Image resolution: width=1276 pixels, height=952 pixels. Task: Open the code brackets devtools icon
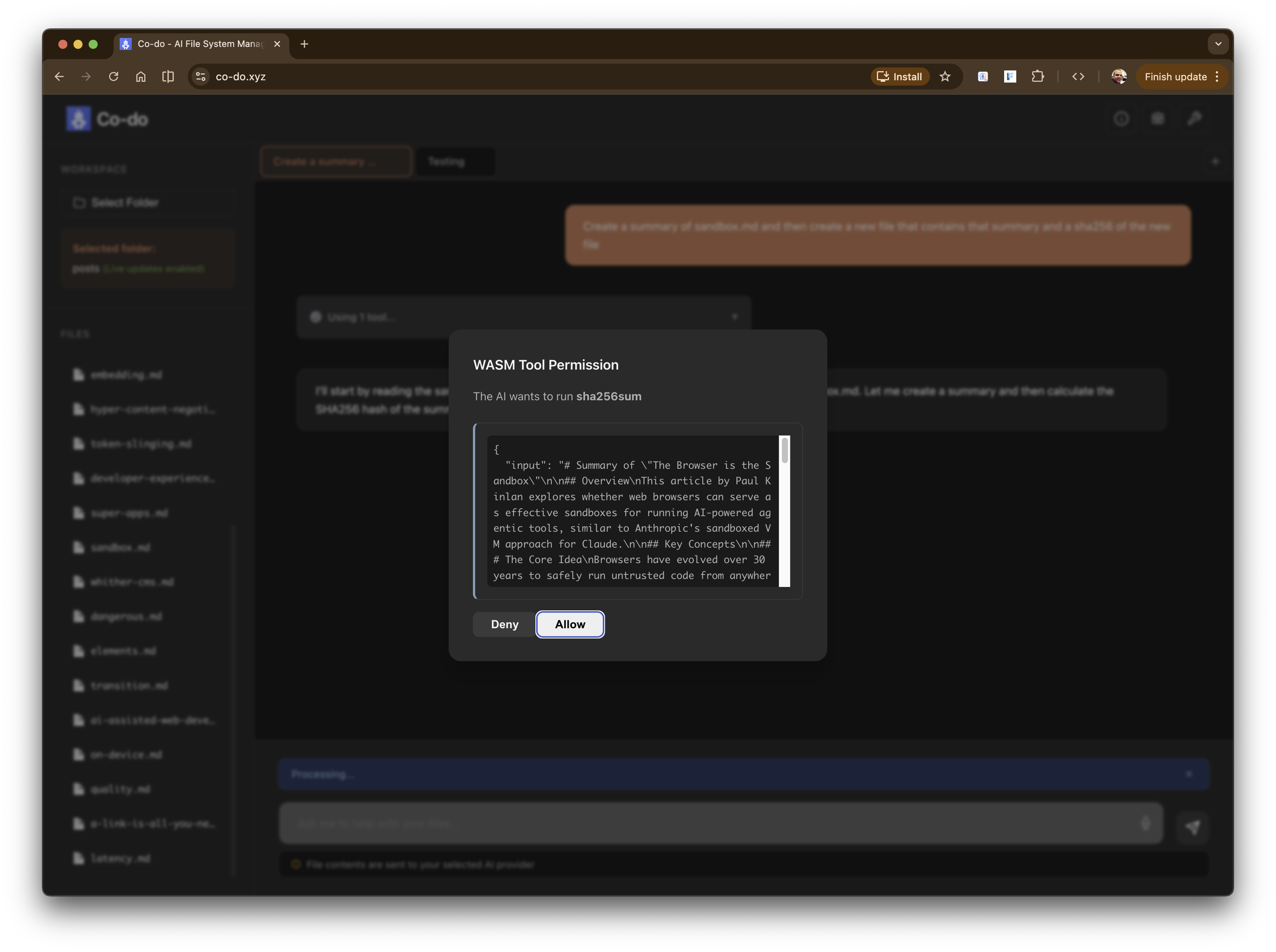pyautogui.click(x=1078, y=76)
